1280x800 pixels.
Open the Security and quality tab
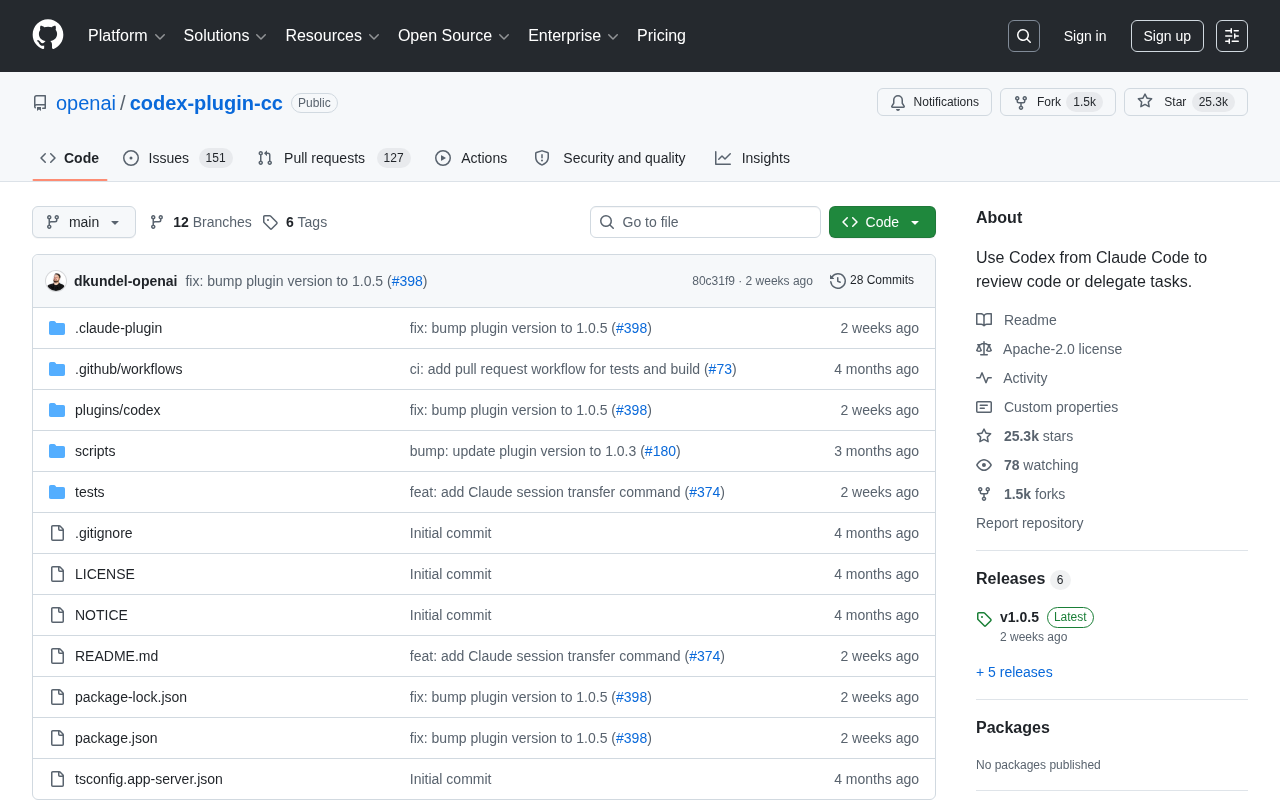click(x=610, y=158)
